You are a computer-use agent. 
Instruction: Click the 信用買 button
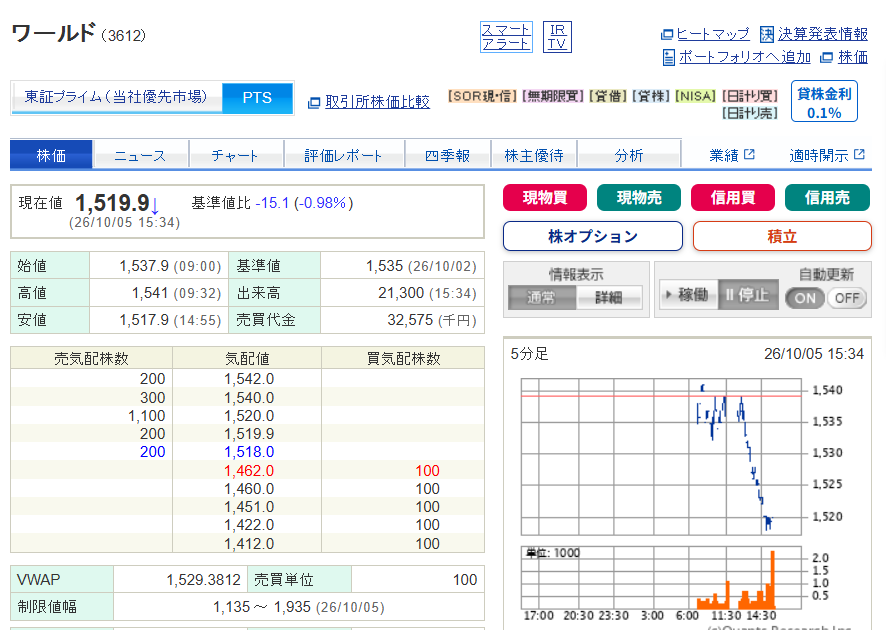(x=733, y=198)
